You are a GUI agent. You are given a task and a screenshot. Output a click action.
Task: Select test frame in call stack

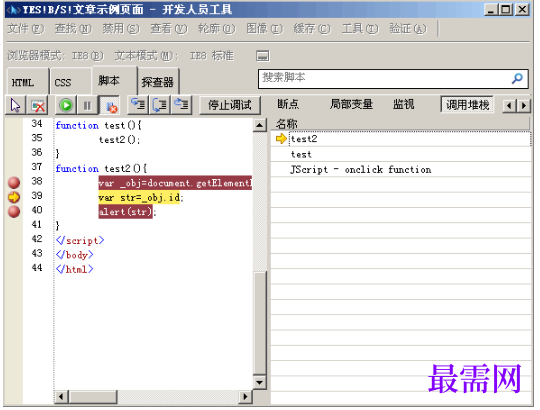tap(401, 155)
